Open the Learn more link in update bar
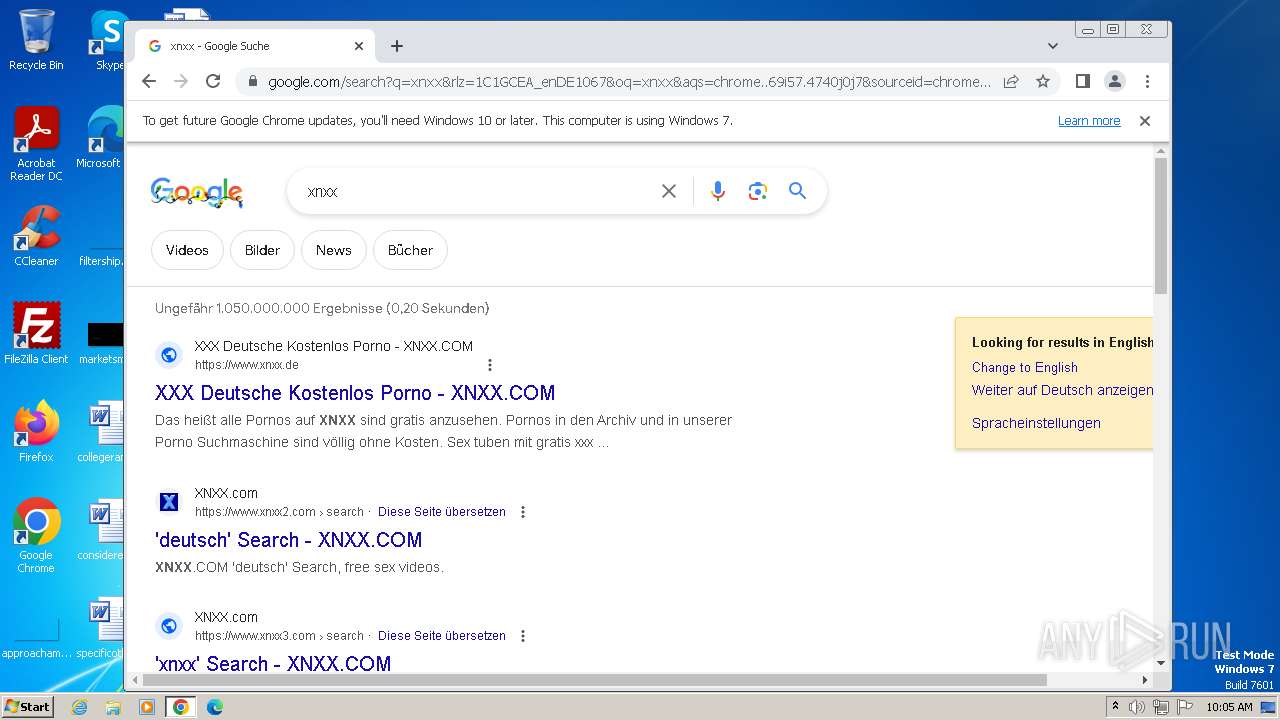 tap(1089, 121)
